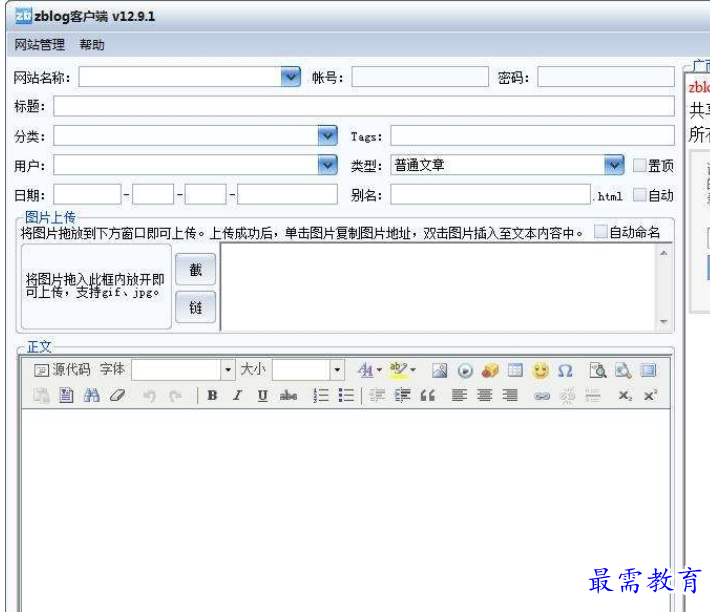The image size is (710, 612).
Task: Insert a numbered list
Action: 321,396
